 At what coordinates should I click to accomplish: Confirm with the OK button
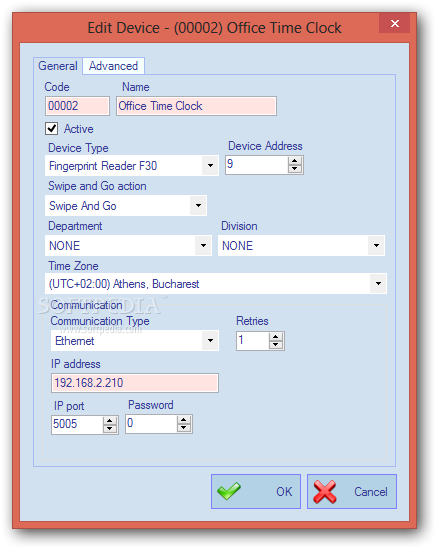256,491
